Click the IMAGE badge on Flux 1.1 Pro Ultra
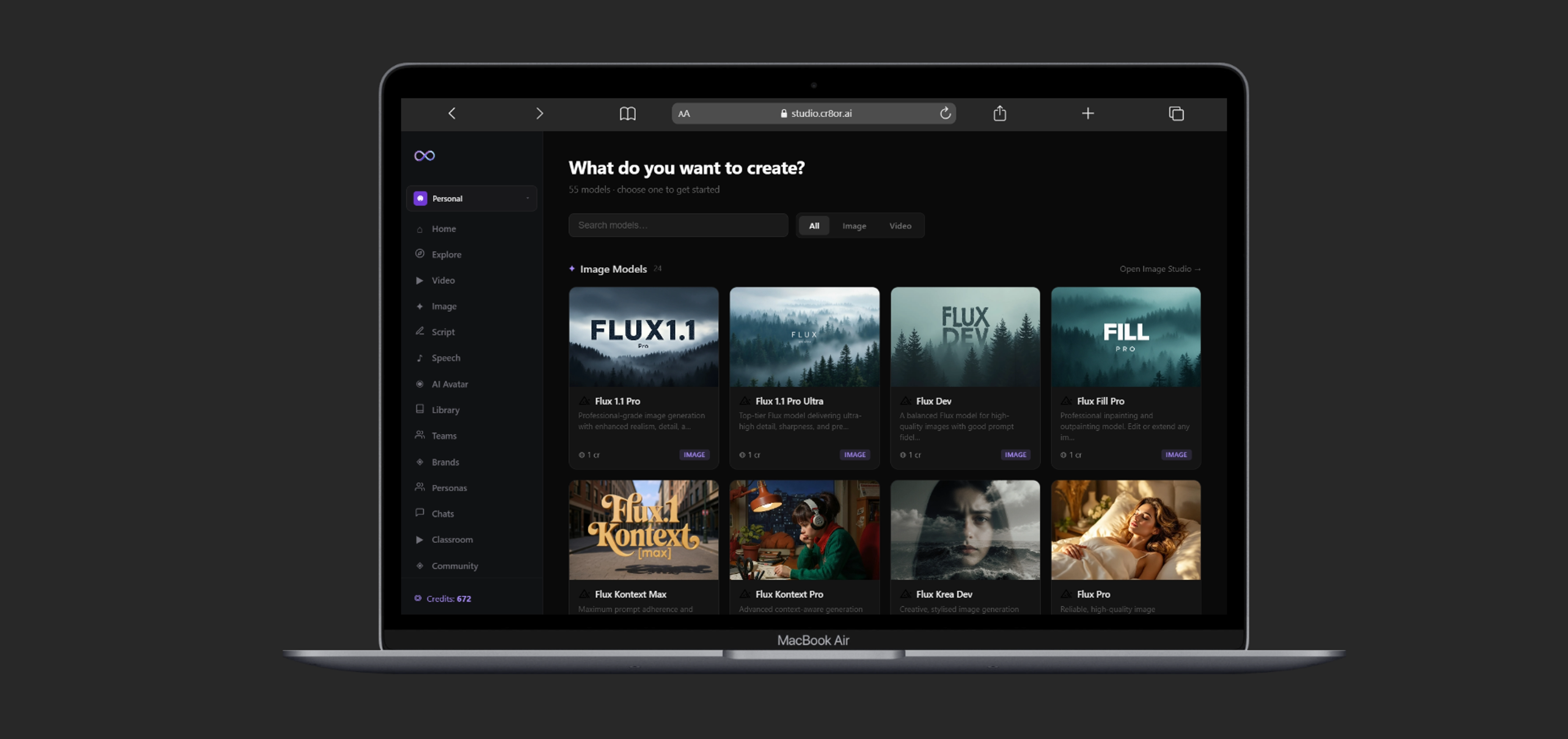This screenshot has width=1568, height=739. (x=855, y=455)
